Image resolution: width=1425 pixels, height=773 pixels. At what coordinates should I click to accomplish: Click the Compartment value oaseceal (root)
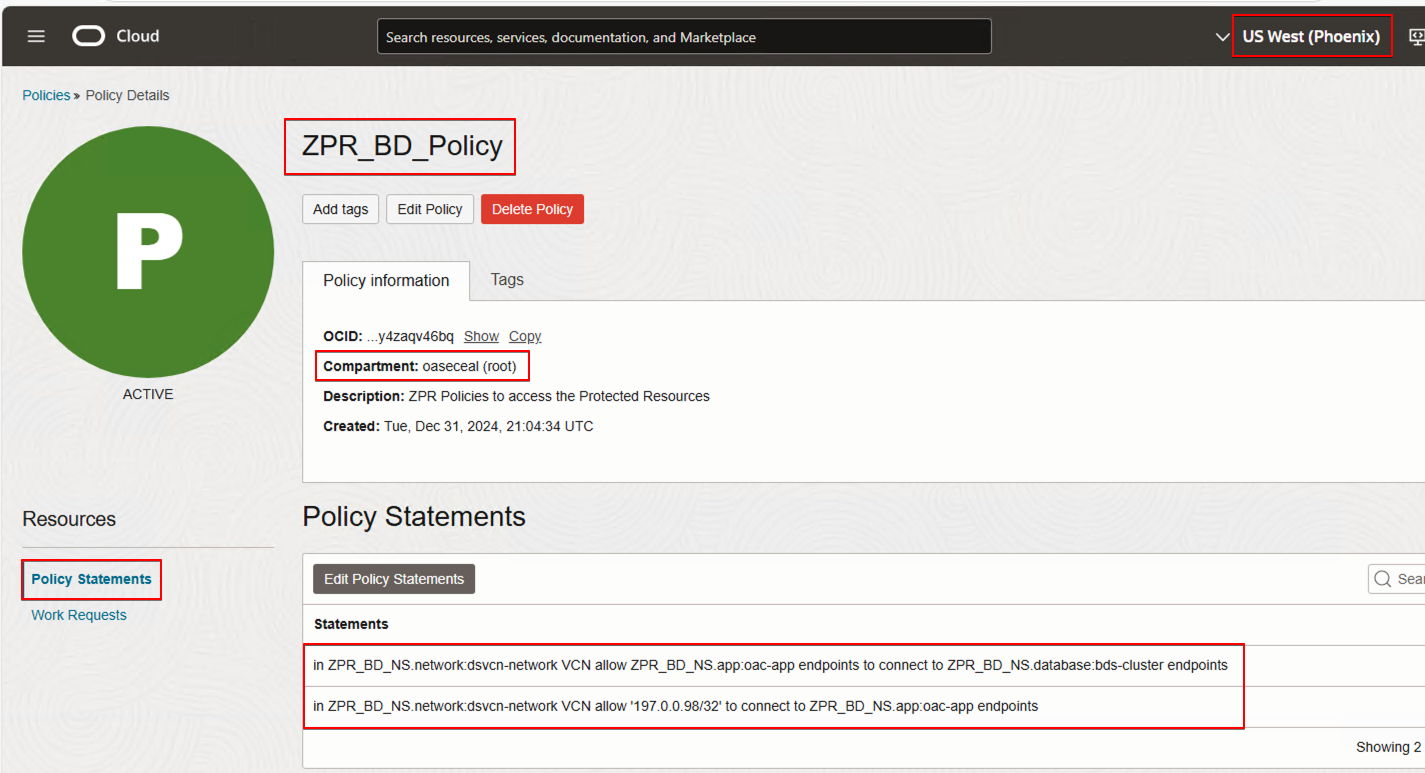click(469, 366)
